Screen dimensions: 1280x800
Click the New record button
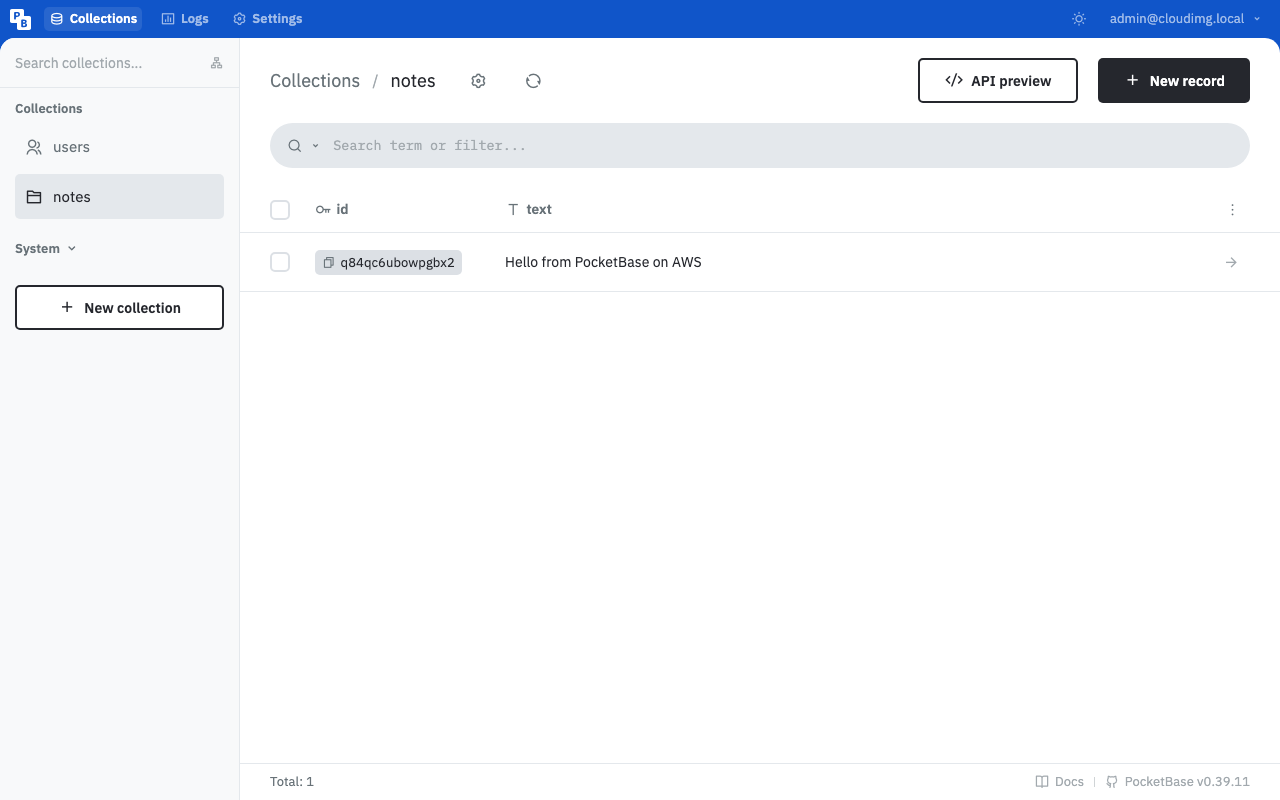pyautogui.click(x=1174, y=81)
